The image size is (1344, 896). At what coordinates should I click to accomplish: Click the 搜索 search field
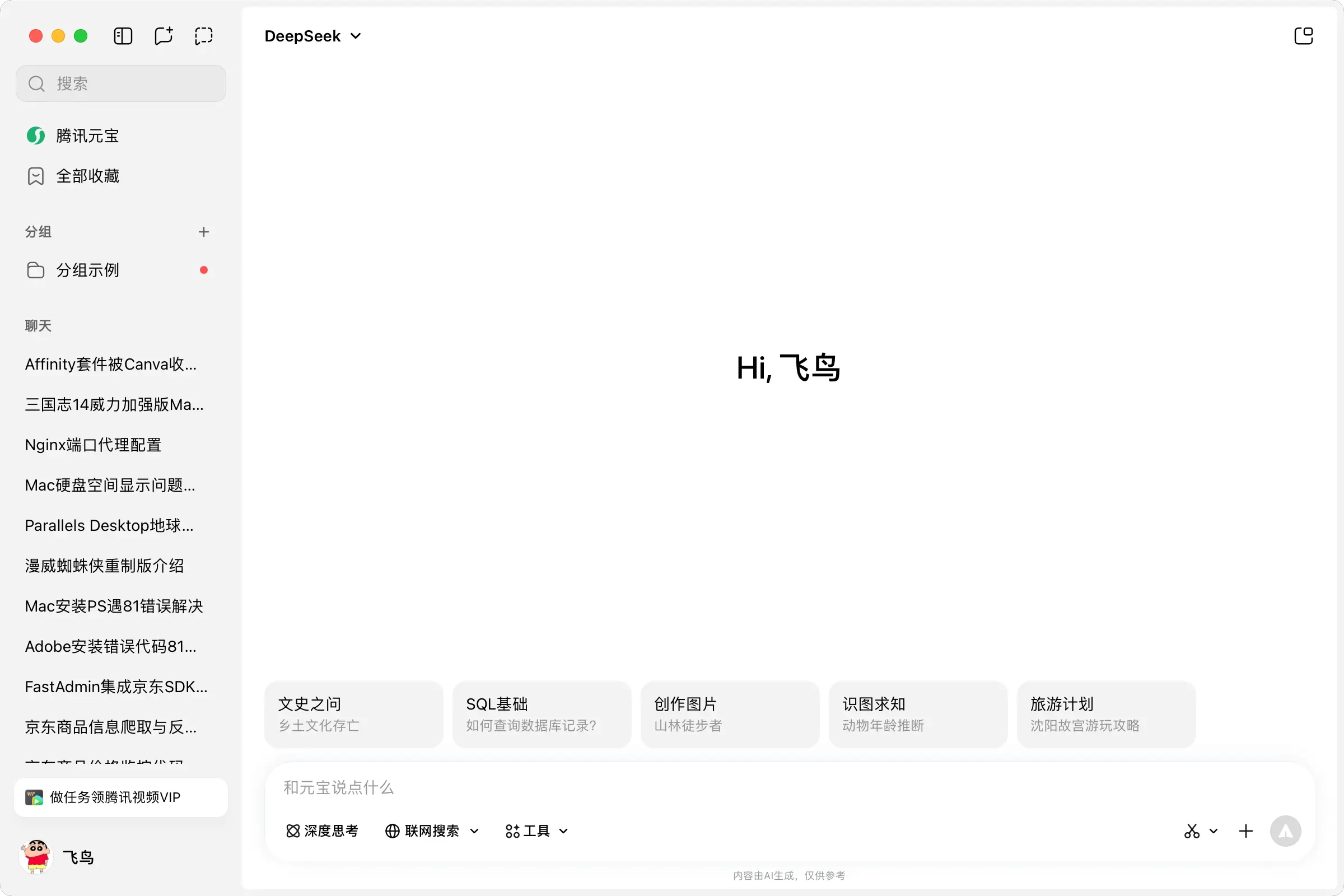point(120,83)
